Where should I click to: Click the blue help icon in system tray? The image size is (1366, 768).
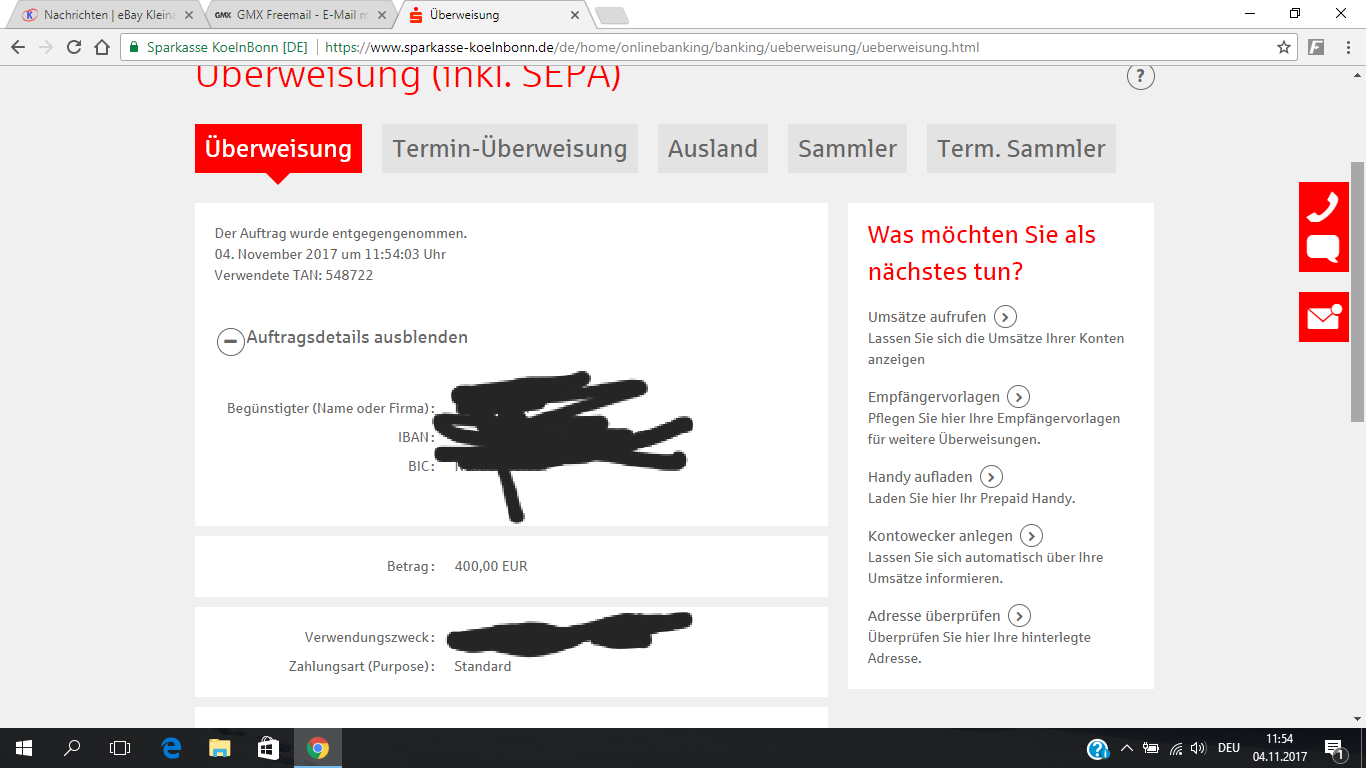[x=1098, y=748]
